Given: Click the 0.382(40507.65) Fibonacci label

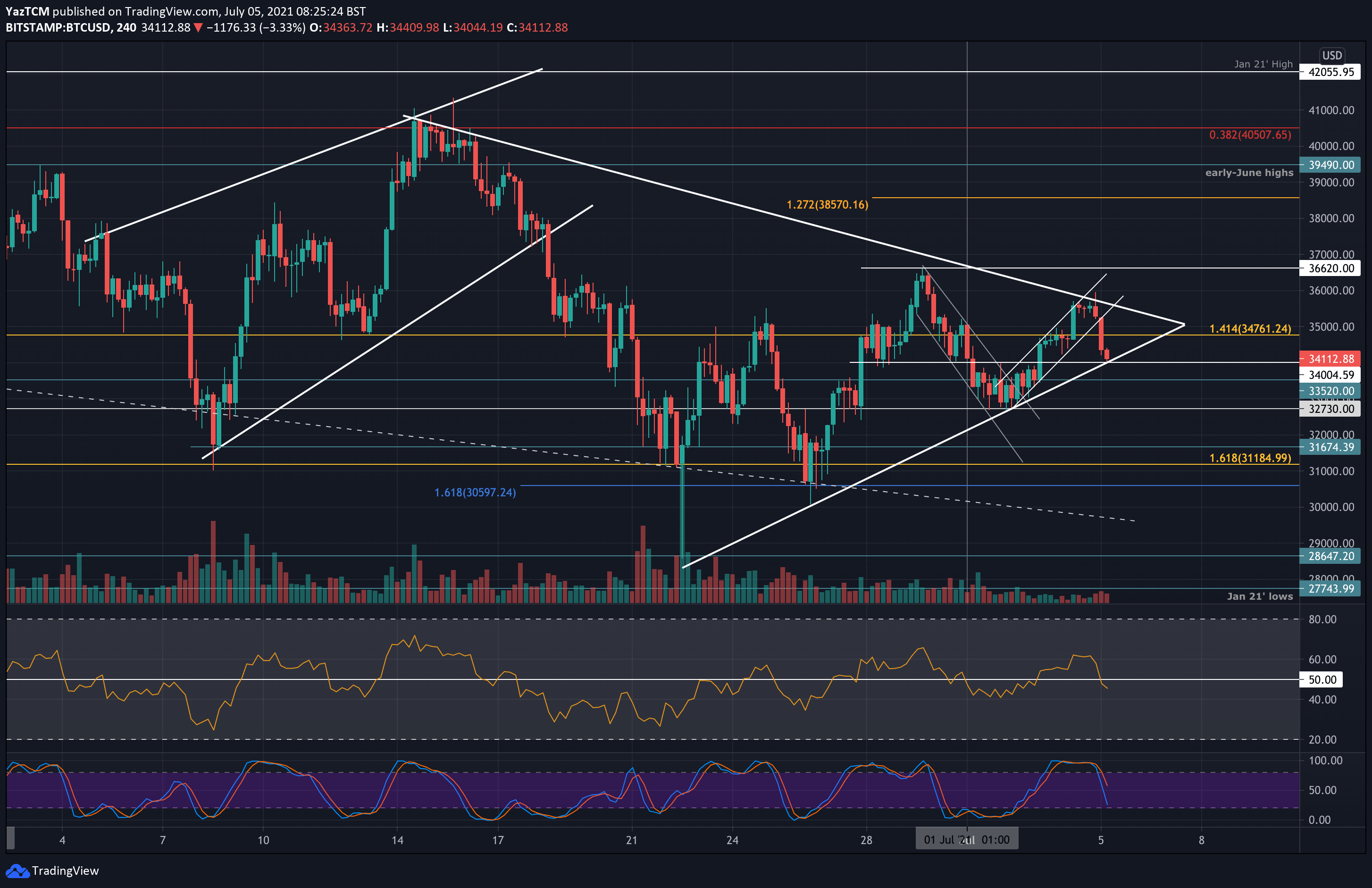Looking at the screenshot, I should (x=1250, y=135).
